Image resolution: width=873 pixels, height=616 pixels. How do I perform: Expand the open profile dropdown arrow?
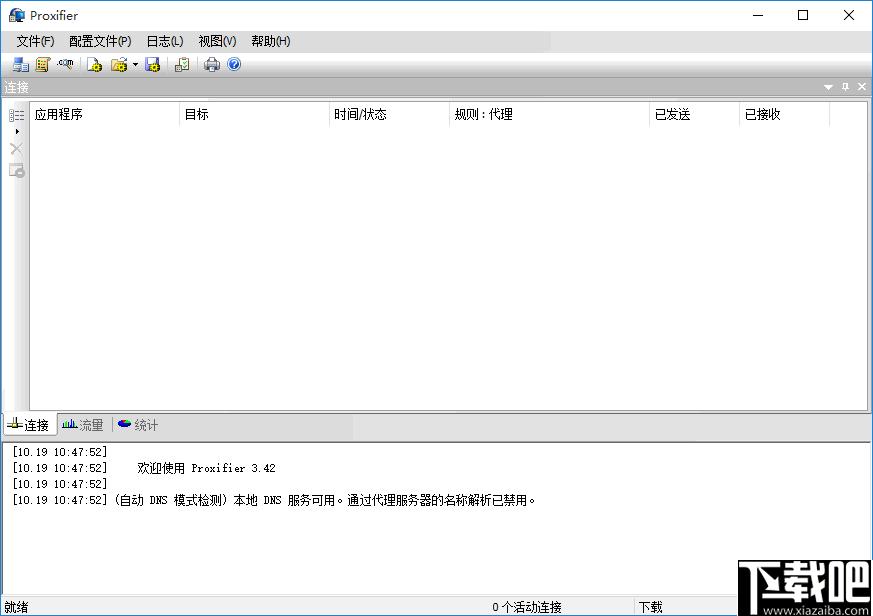click(x=135, y=65)
